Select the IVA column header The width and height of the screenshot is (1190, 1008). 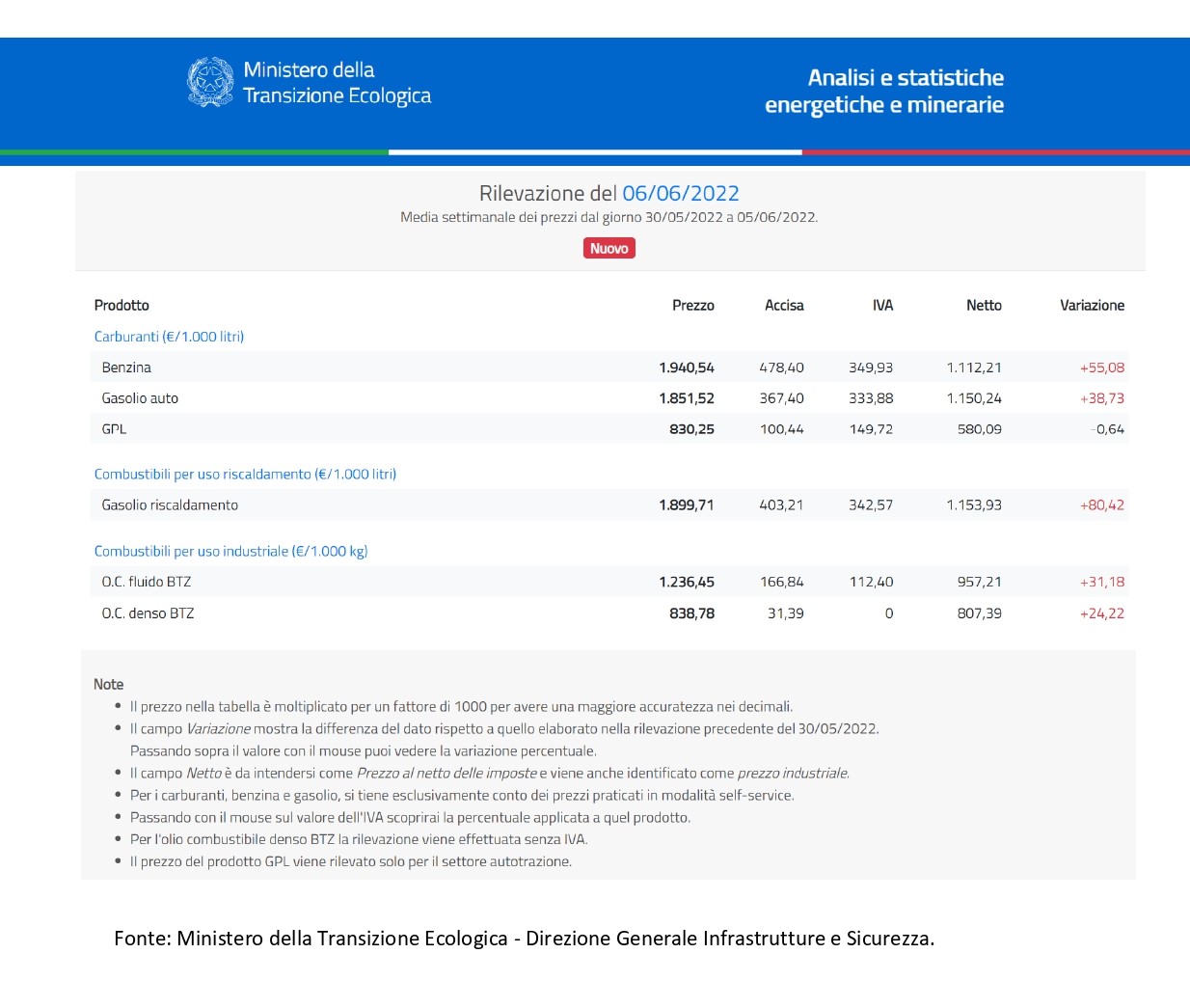(882, 305)
